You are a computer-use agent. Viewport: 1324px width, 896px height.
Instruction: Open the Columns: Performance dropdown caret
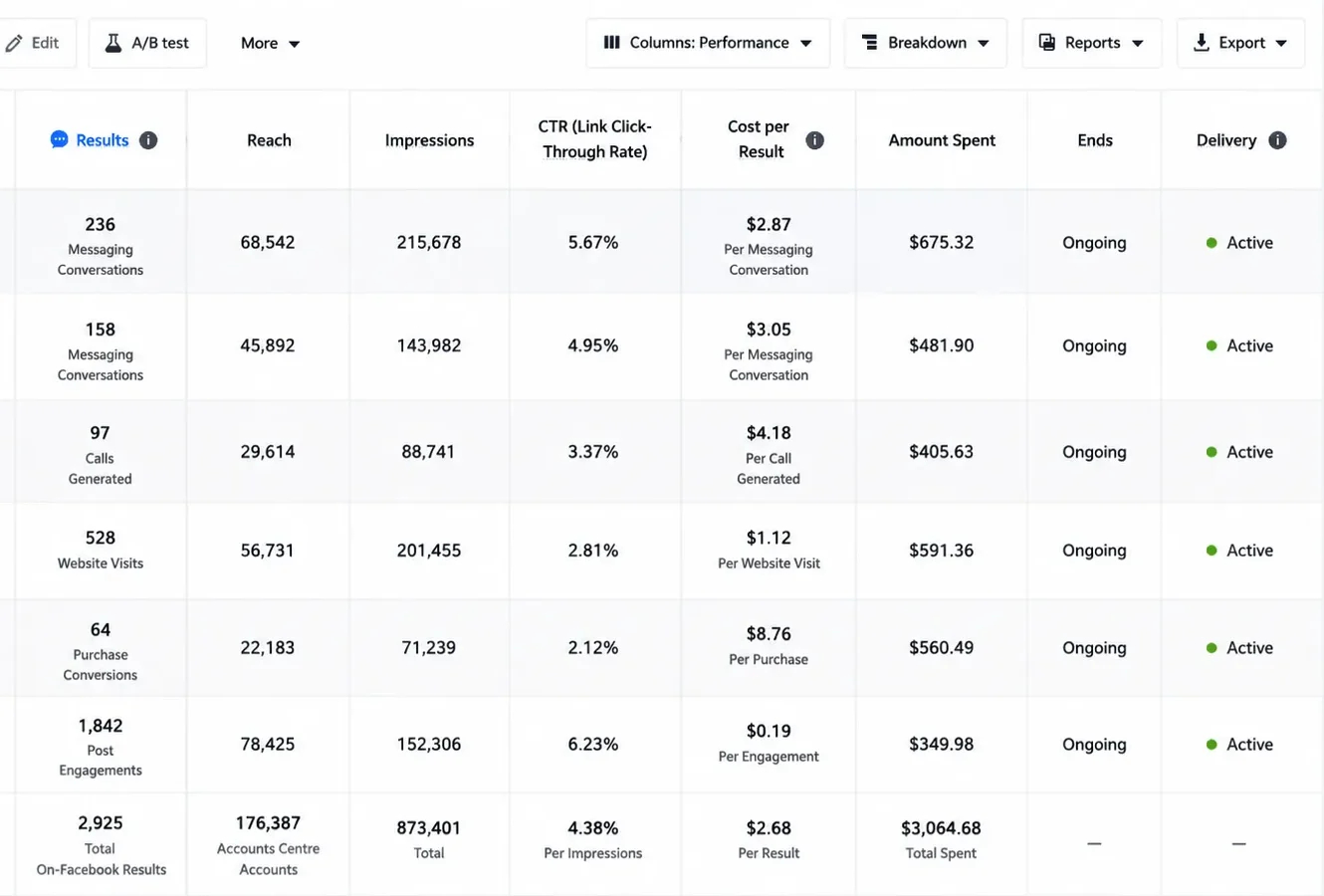806,44
